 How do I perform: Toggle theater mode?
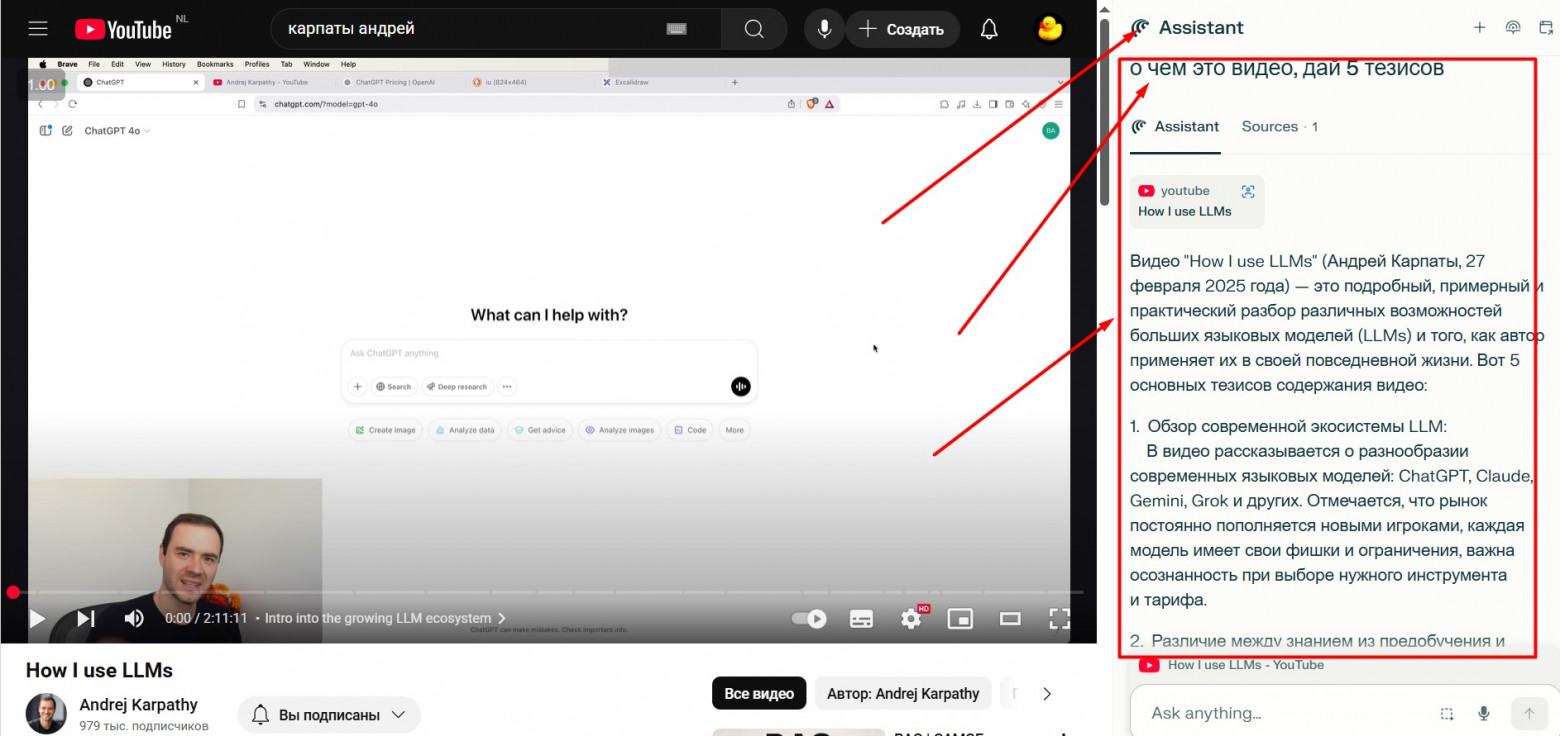(1010, 618)
